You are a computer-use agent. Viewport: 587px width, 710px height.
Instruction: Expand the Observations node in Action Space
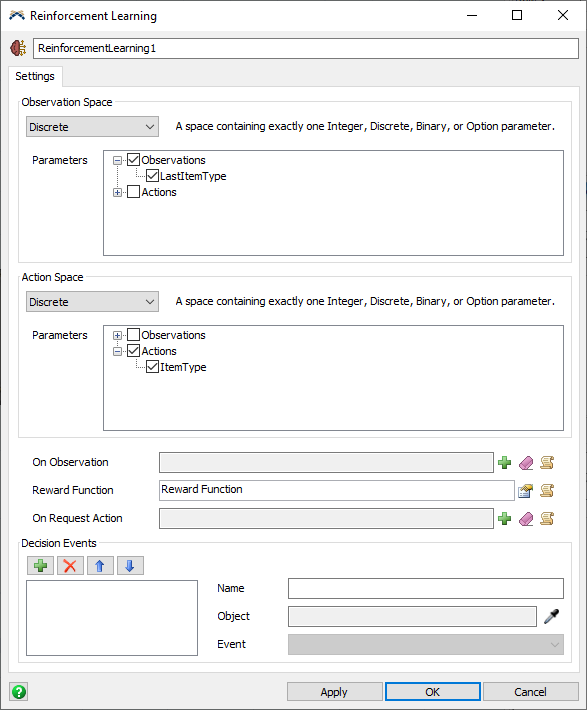pos(117,336)
